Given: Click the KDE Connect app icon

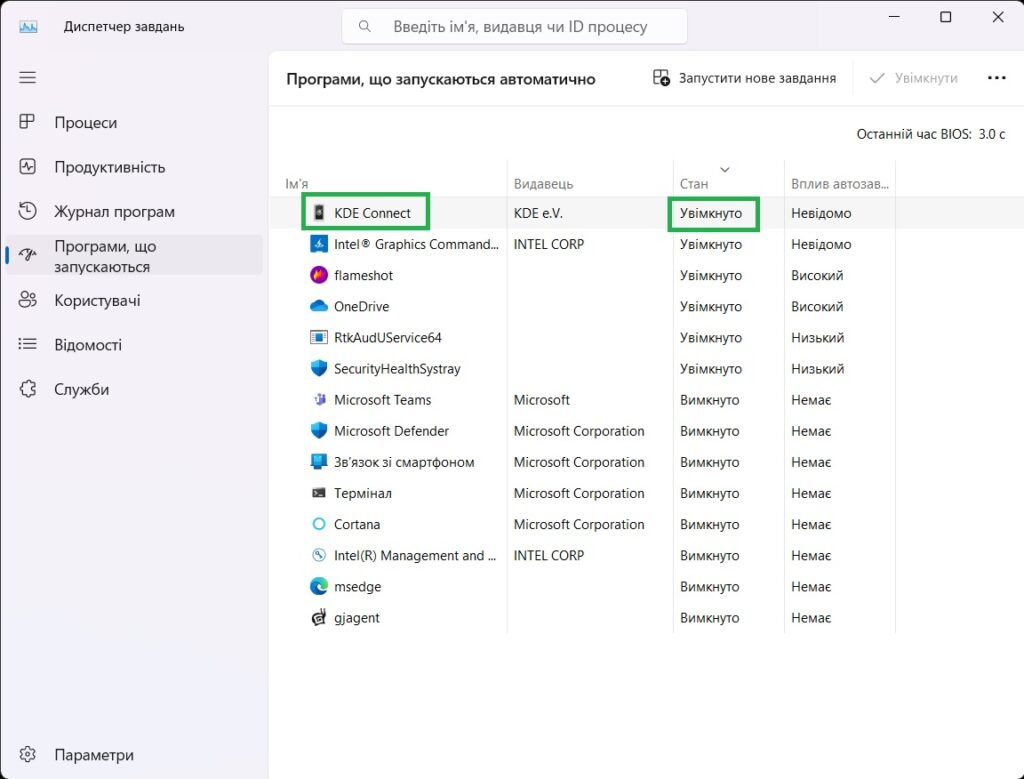Looking at the screenshot, I should tap(319, 213).
